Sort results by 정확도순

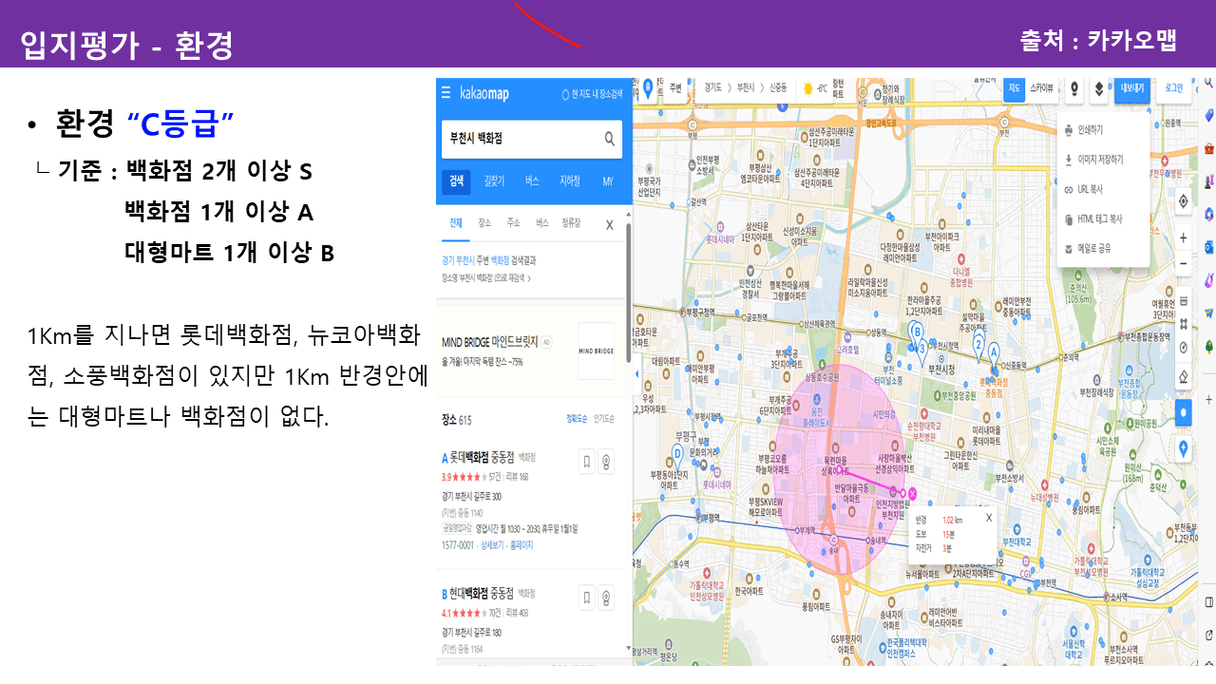pyautogui.click(x=577, y=419)
